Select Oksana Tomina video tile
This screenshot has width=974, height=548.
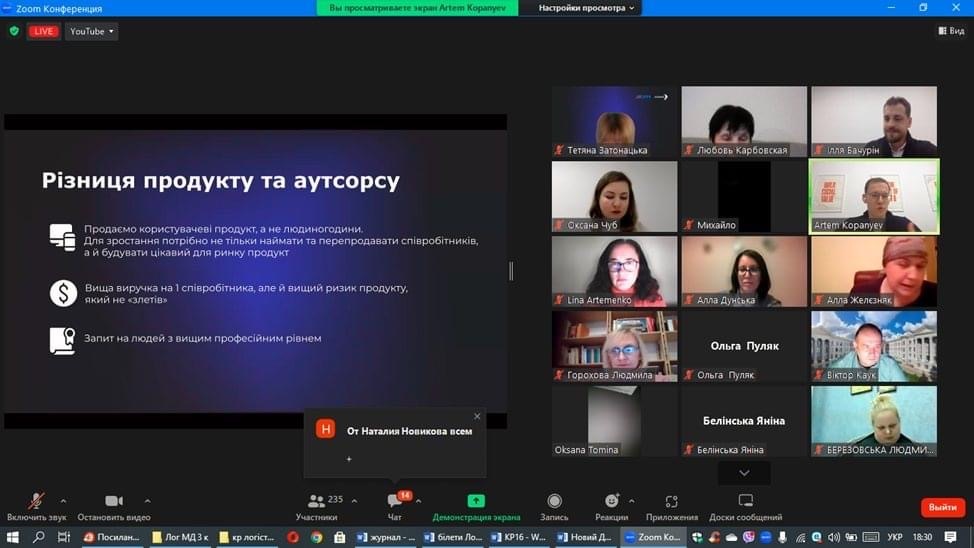point(614,421)
